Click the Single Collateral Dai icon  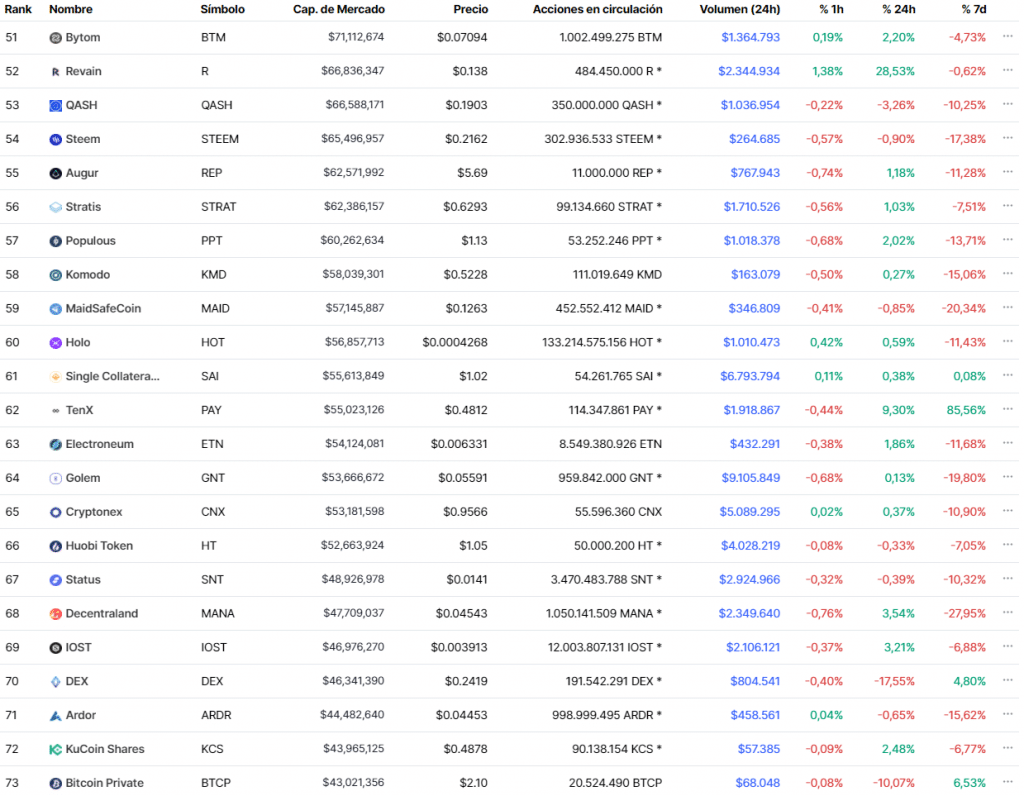(56, 377)
